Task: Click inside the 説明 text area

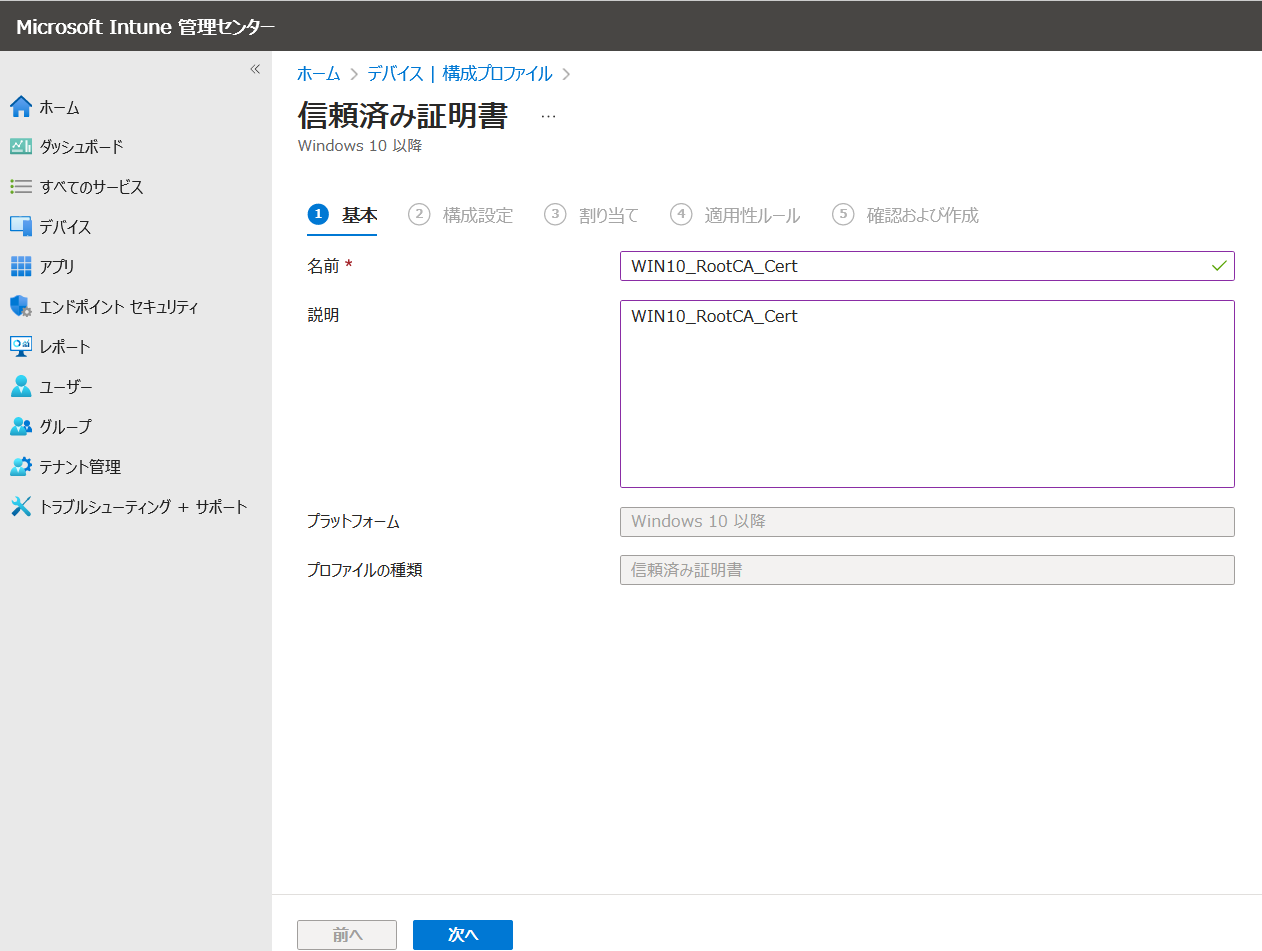Action: 927,394
